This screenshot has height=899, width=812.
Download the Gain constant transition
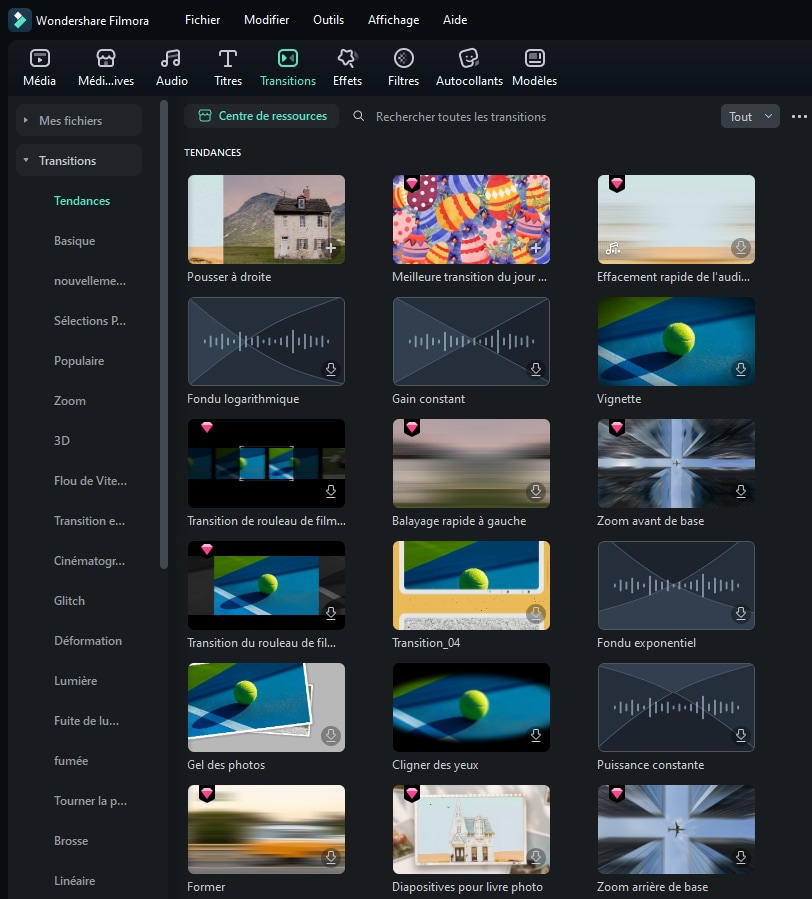coord(536,369)
